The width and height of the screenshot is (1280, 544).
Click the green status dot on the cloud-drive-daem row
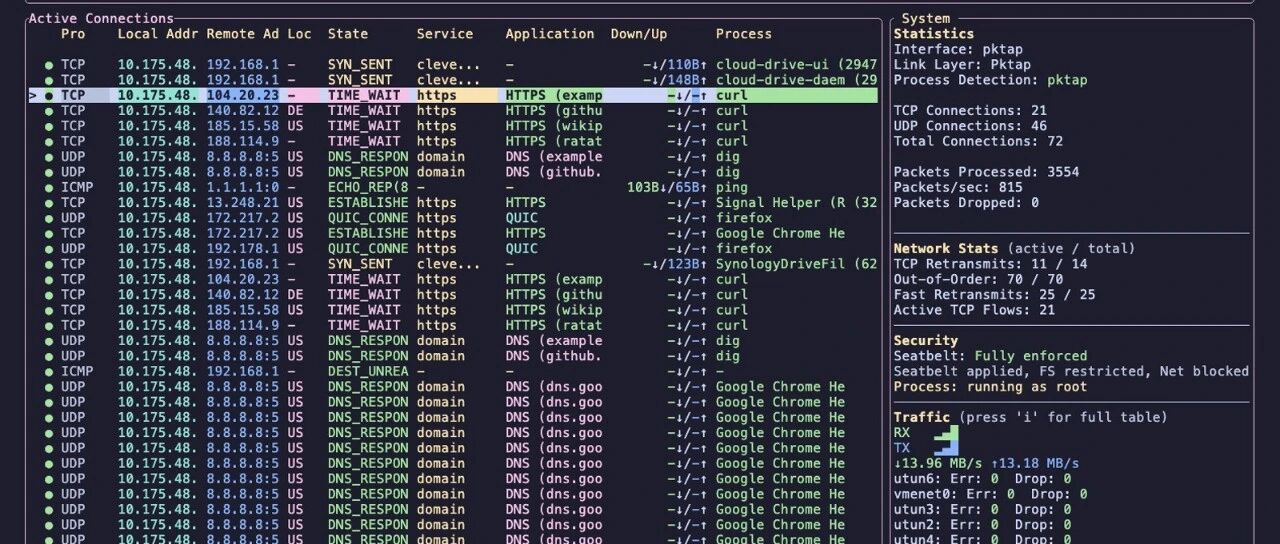click(x=48, y=80)
